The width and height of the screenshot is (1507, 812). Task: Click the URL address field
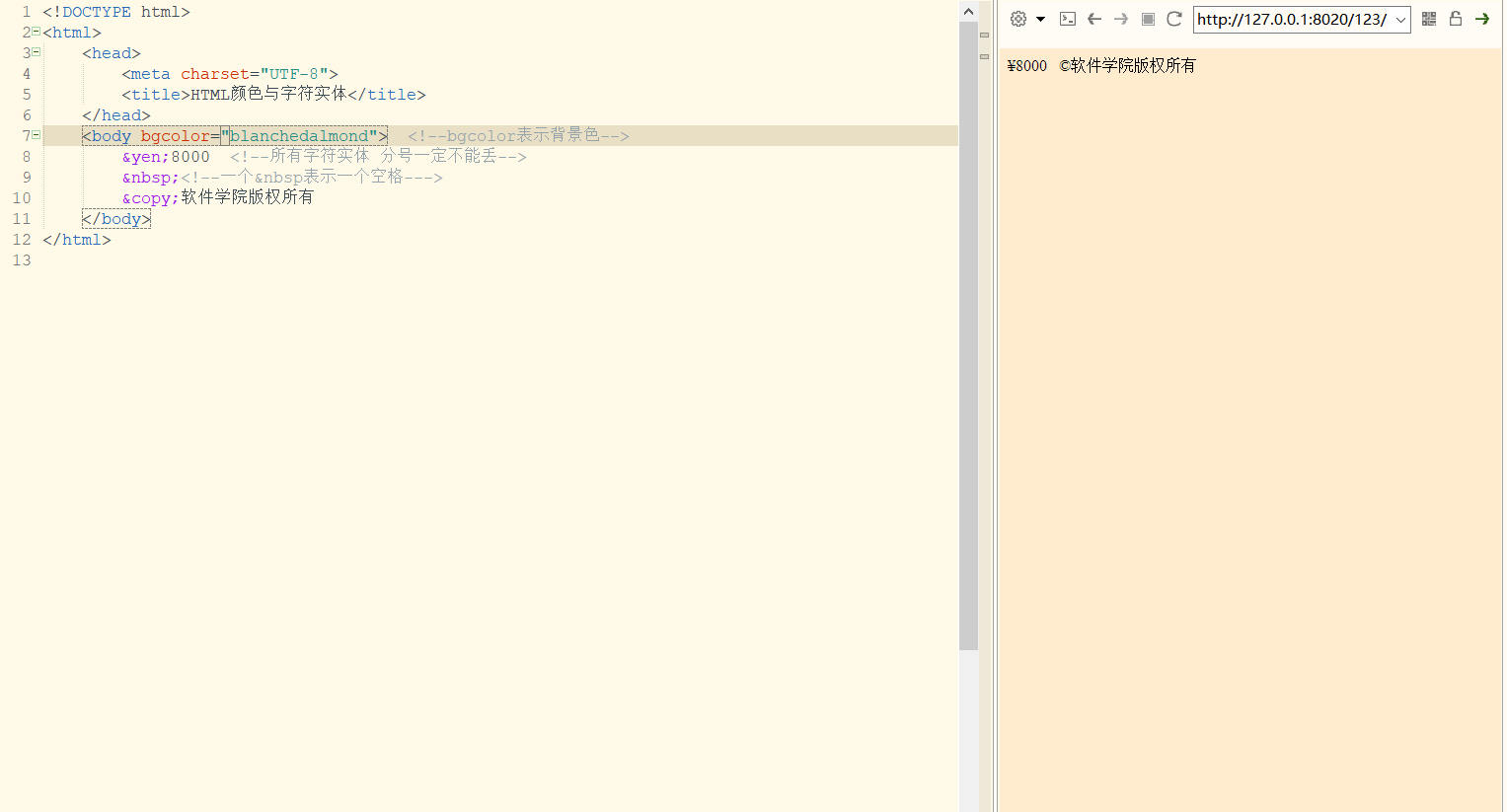pos(1292,20)
